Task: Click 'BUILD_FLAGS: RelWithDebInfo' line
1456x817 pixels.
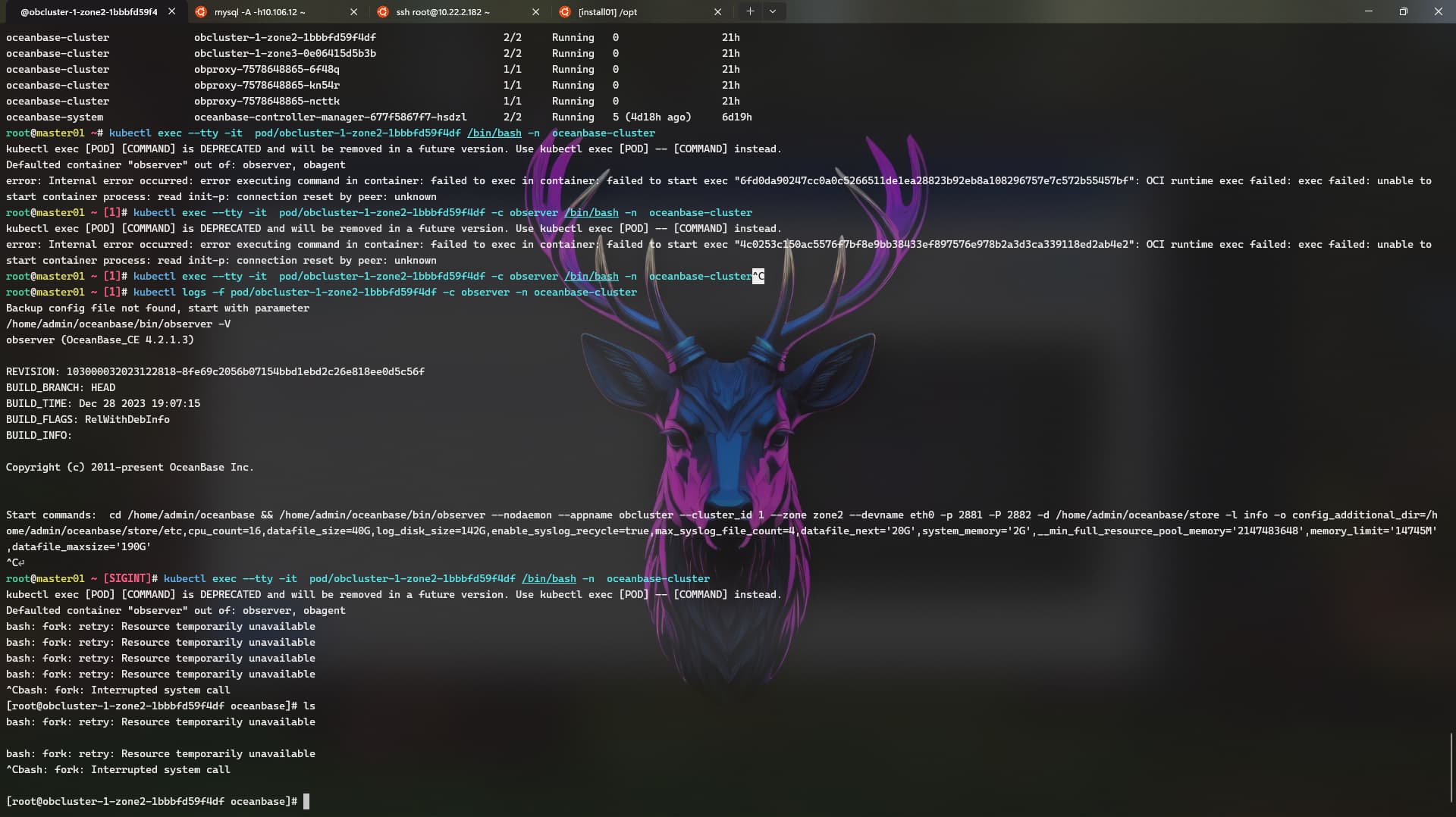Action: 88,419
